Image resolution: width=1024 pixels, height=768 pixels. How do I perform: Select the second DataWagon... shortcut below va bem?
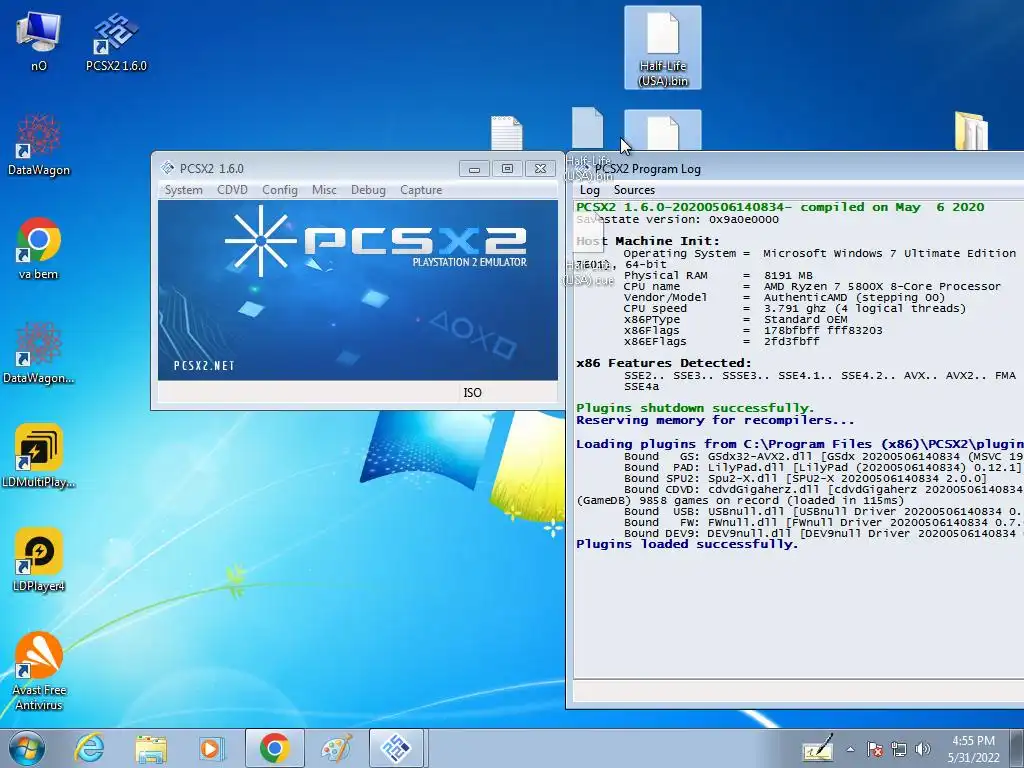39,353
